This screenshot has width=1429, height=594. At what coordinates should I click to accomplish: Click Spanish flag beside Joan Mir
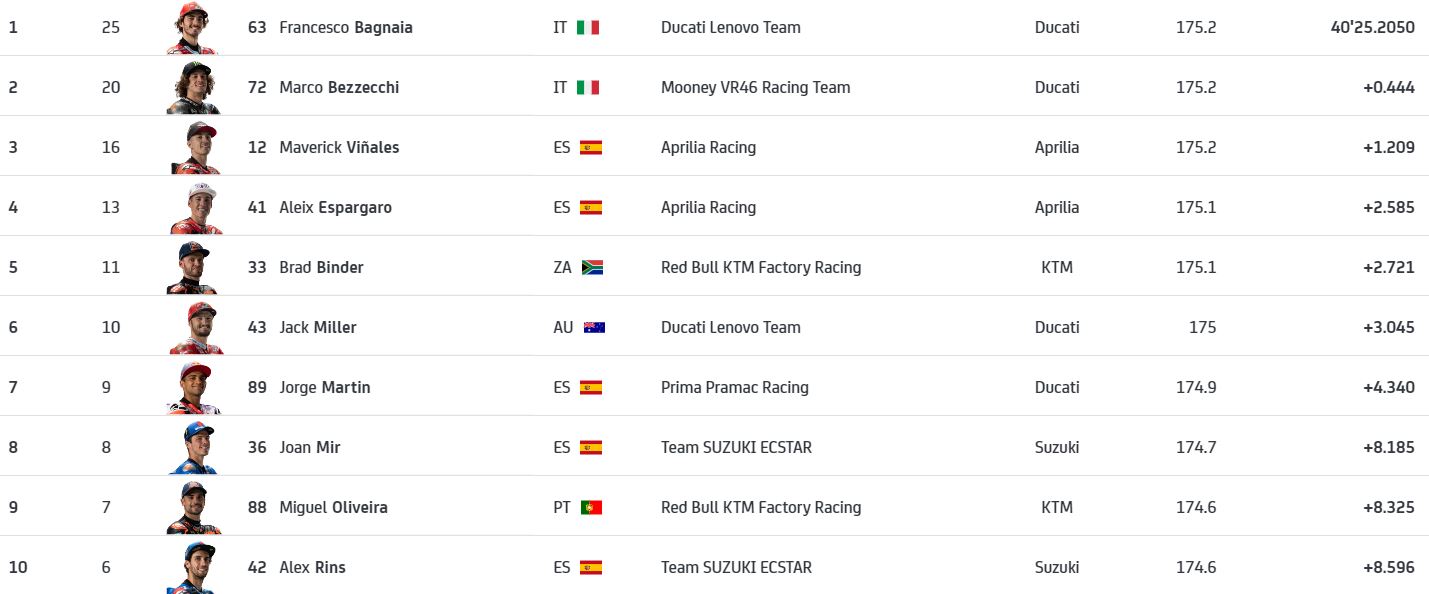coord(591,447)
